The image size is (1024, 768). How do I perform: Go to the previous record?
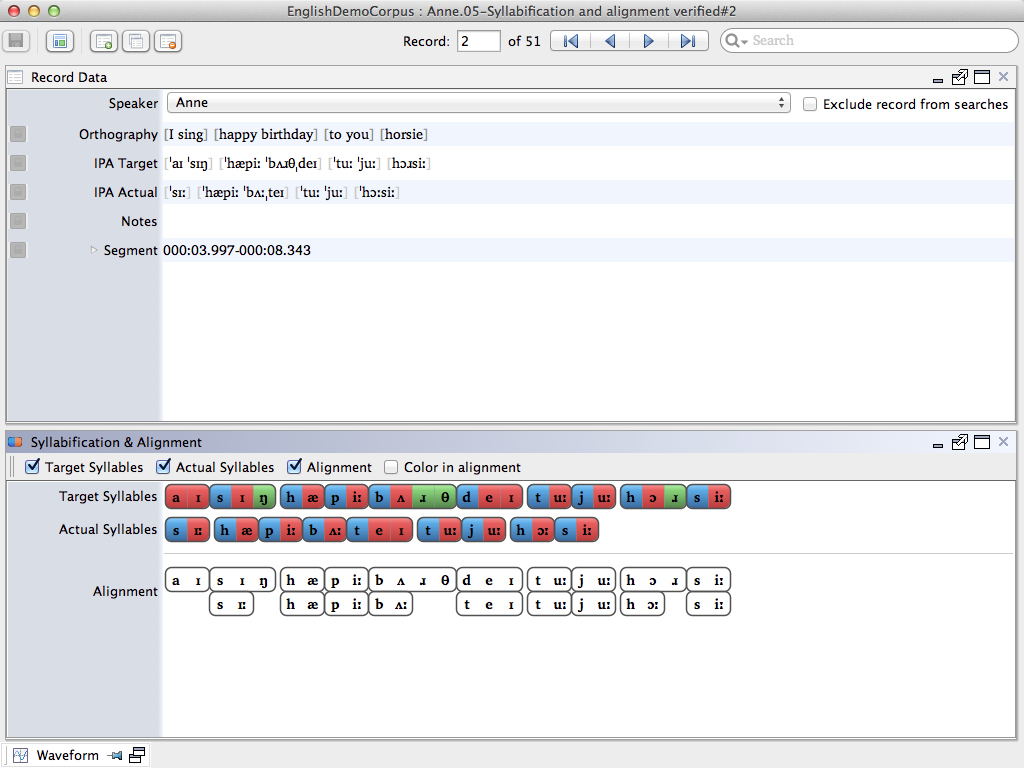[x=609, y=41]
